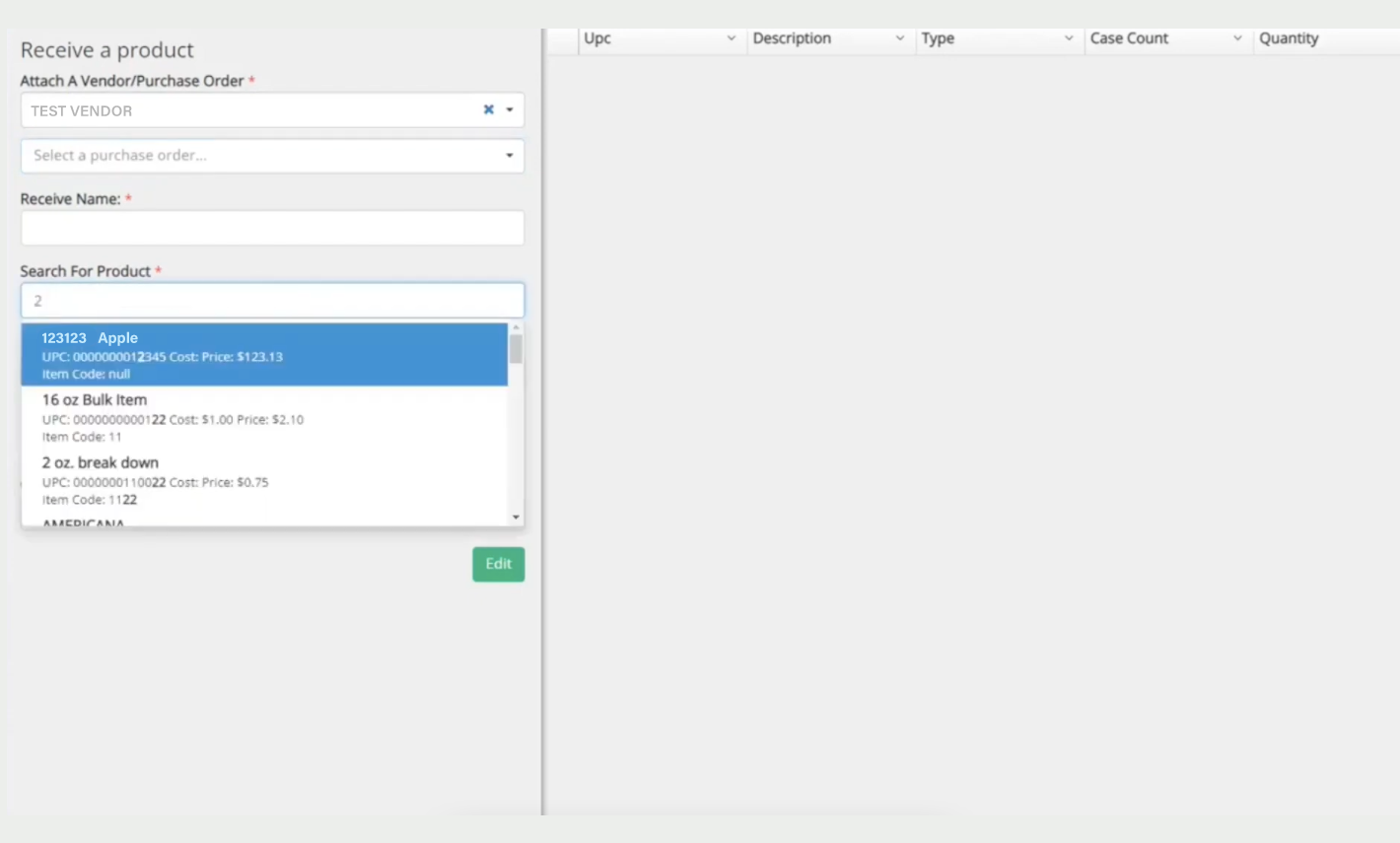Viewport: 1400px width, 843px height.
Task: Open the Description column menu chevron
Action: pyautogui.click(x=899, y=38)
